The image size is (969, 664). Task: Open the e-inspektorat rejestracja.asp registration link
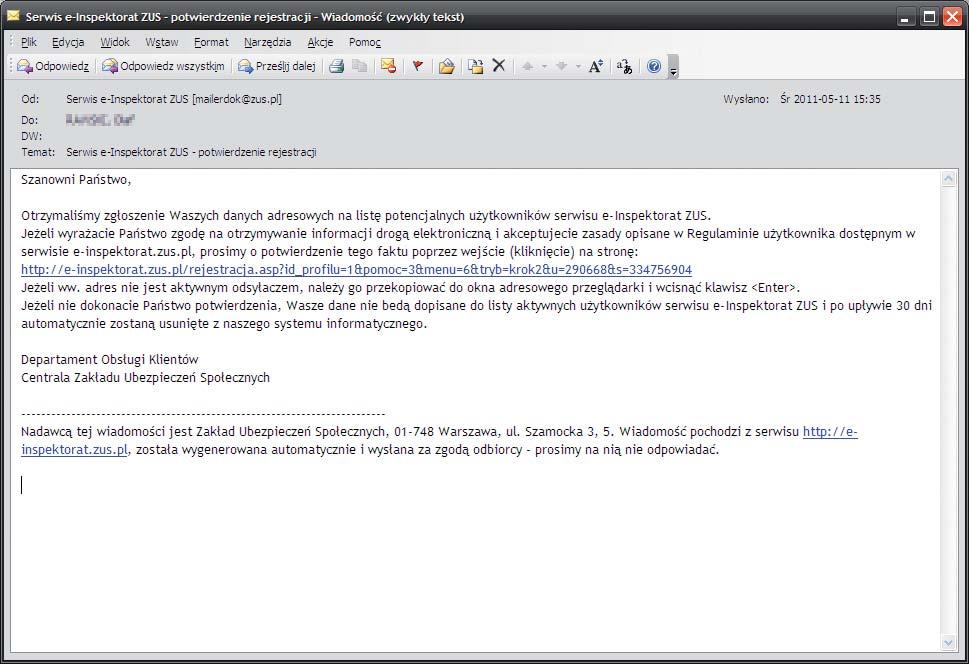coord(357,270)
